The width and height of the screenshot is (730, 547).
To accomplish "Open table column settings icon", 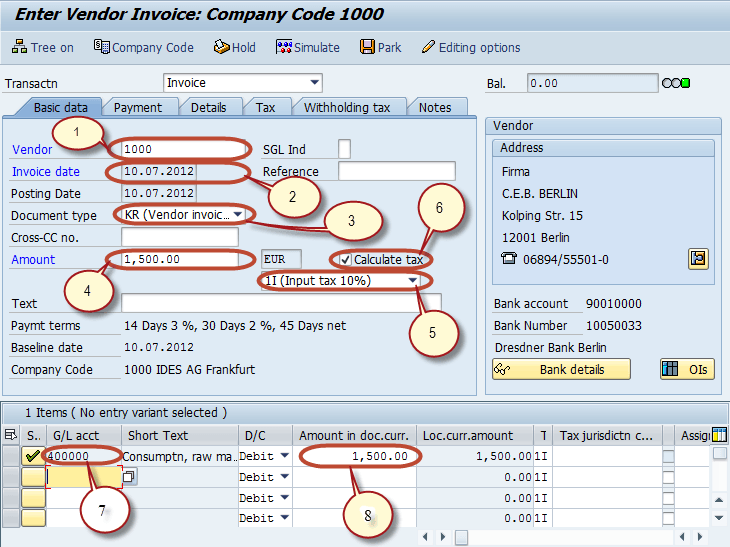I will pos(718,434).
